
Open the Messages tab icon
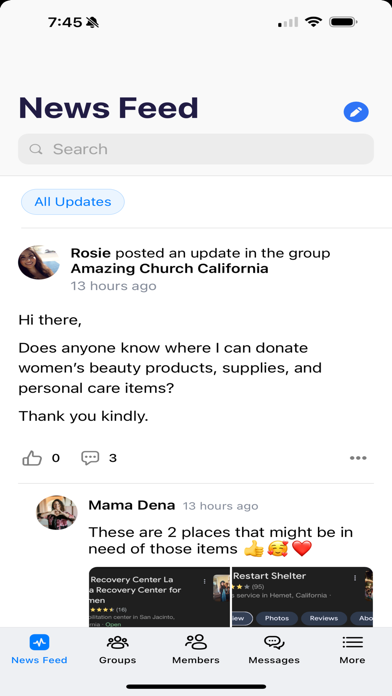274,642
